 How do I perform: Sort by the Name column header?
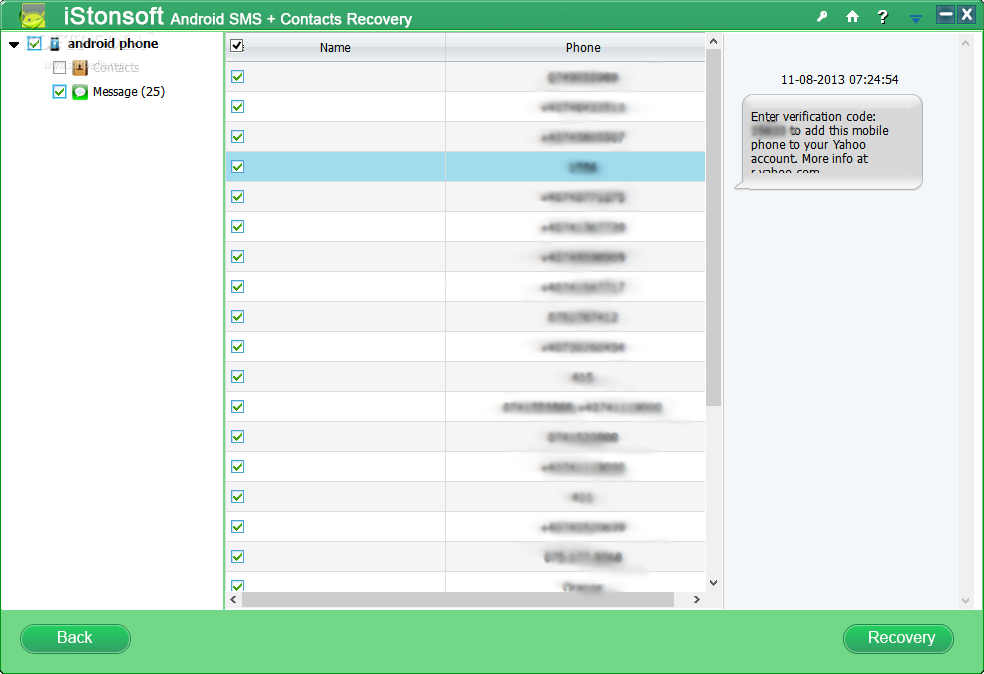click(x=335, y=47)
